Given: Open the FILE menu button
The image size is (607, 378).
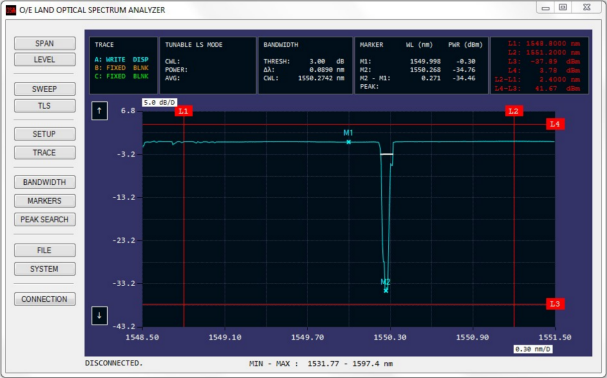Looking at the screenshot, I should coord(45,250).
